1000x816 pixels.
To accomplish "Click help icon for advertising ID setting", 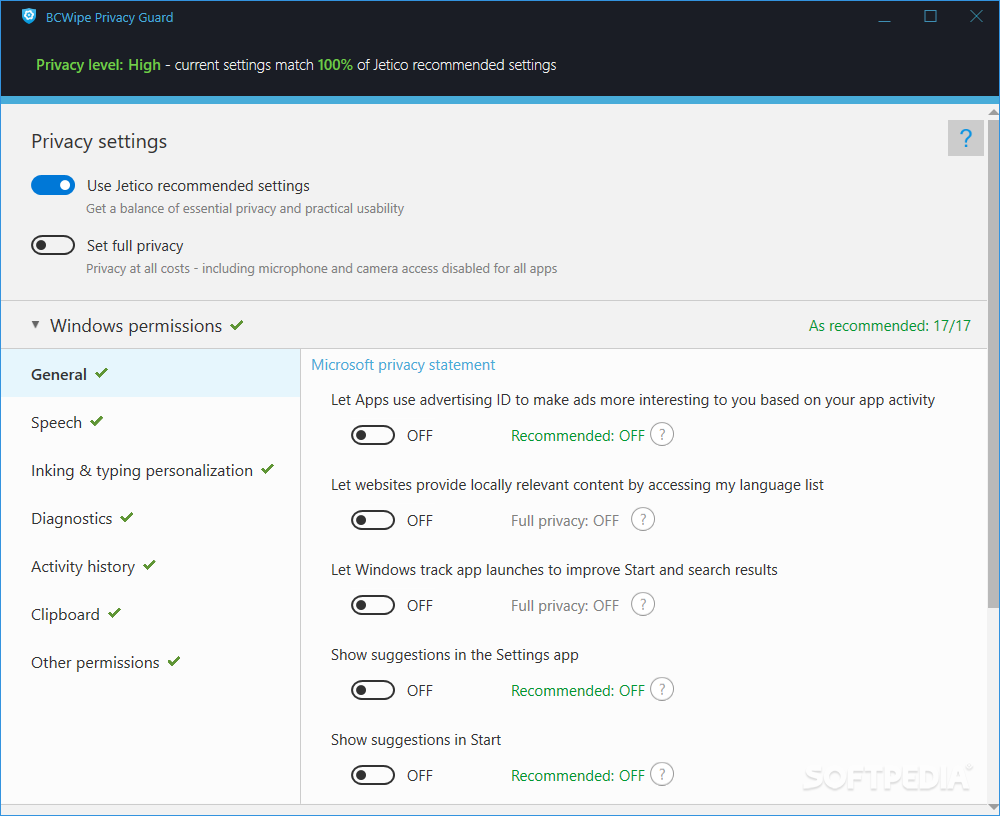I will pos(662,435).
